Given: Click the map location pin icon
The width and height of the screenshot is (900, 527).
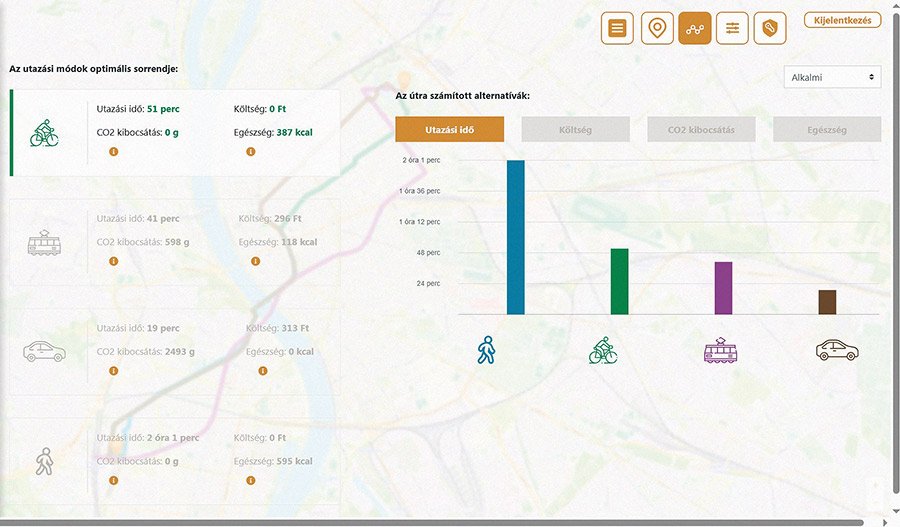Looking at the screenshot, I should [x=656, y=28].
